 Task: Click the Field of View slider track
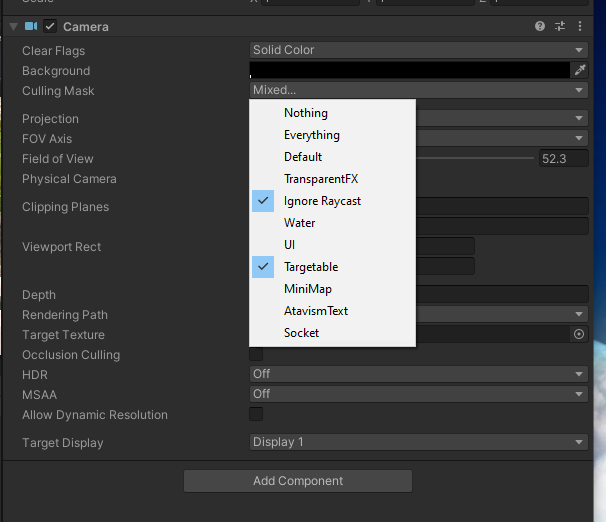[475, 158]
